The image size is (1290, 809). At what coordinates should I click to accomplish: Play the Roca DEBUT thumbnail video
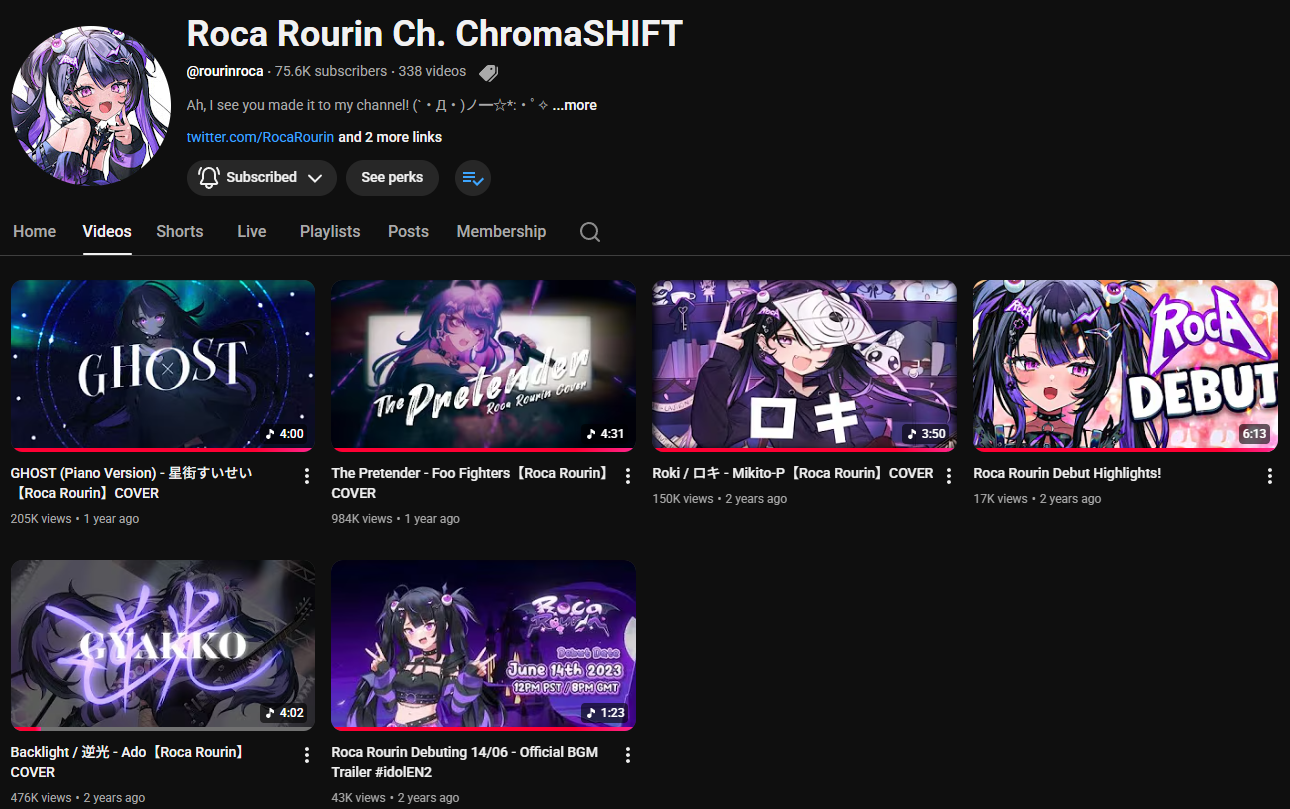[1125, 365]
